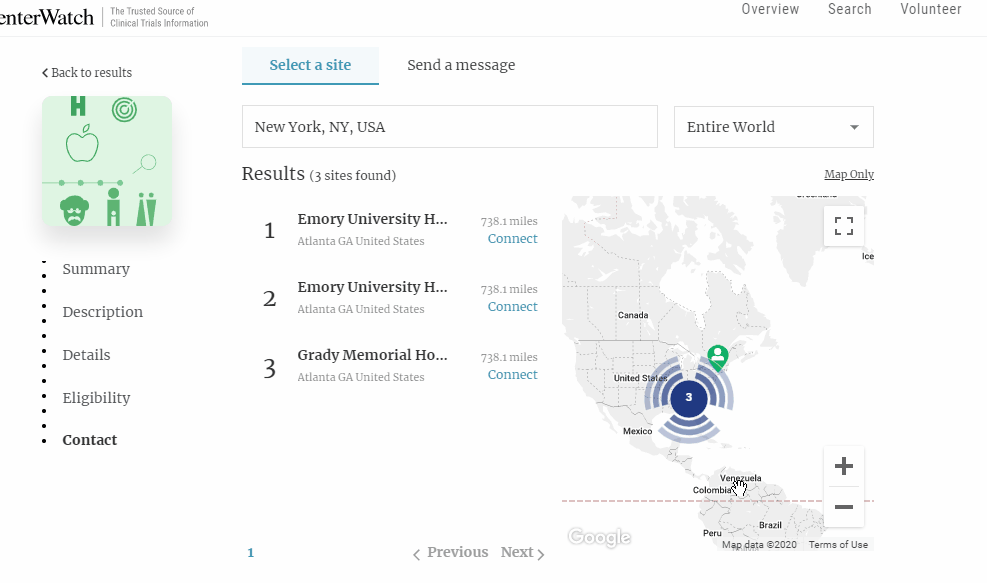987x583 pixels.
Task: Zoom in on the map
Action: [843, 467]
